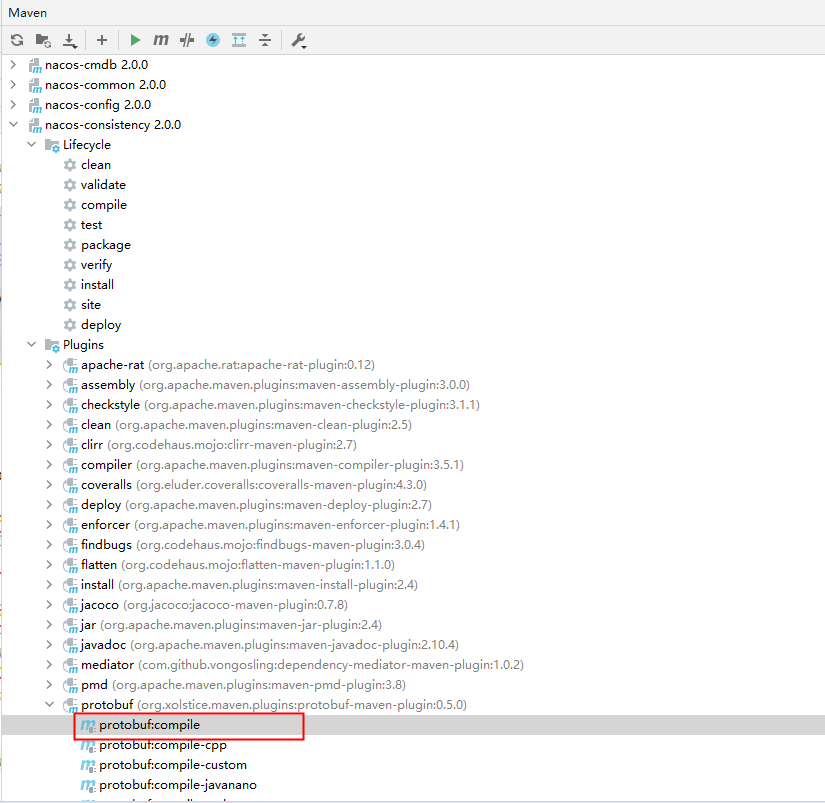Image resolution: width=825 pixels, height=803 pixels.
Task: Toggle Skip Tests Mode lightning icon
Action: (213, 40)
